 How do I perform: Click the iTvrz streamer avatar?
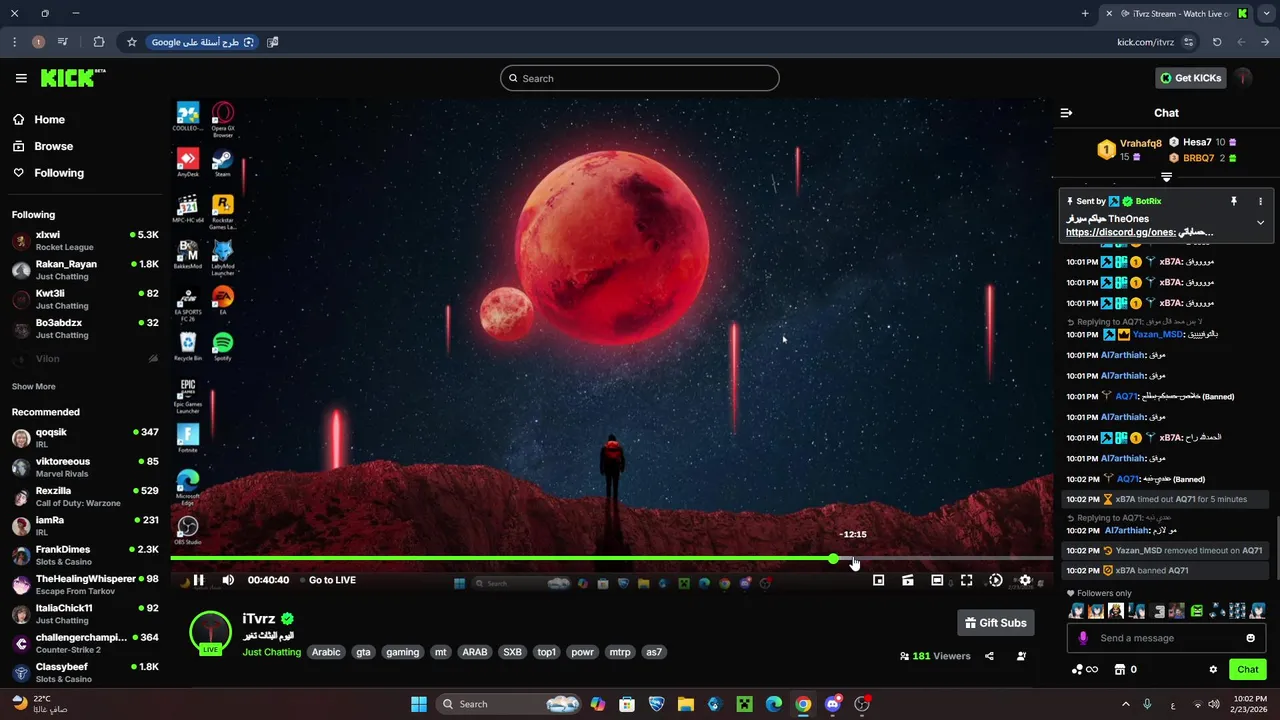pos(210,631)
